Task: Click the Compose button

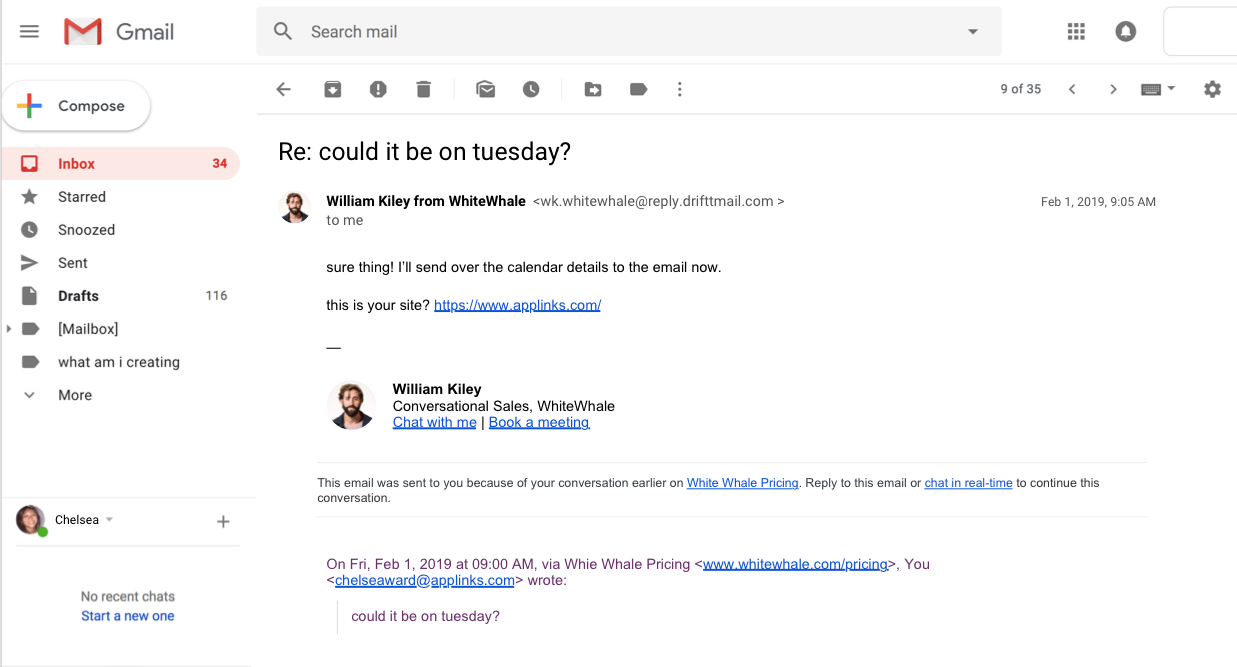Action: [x=76, y=106]
